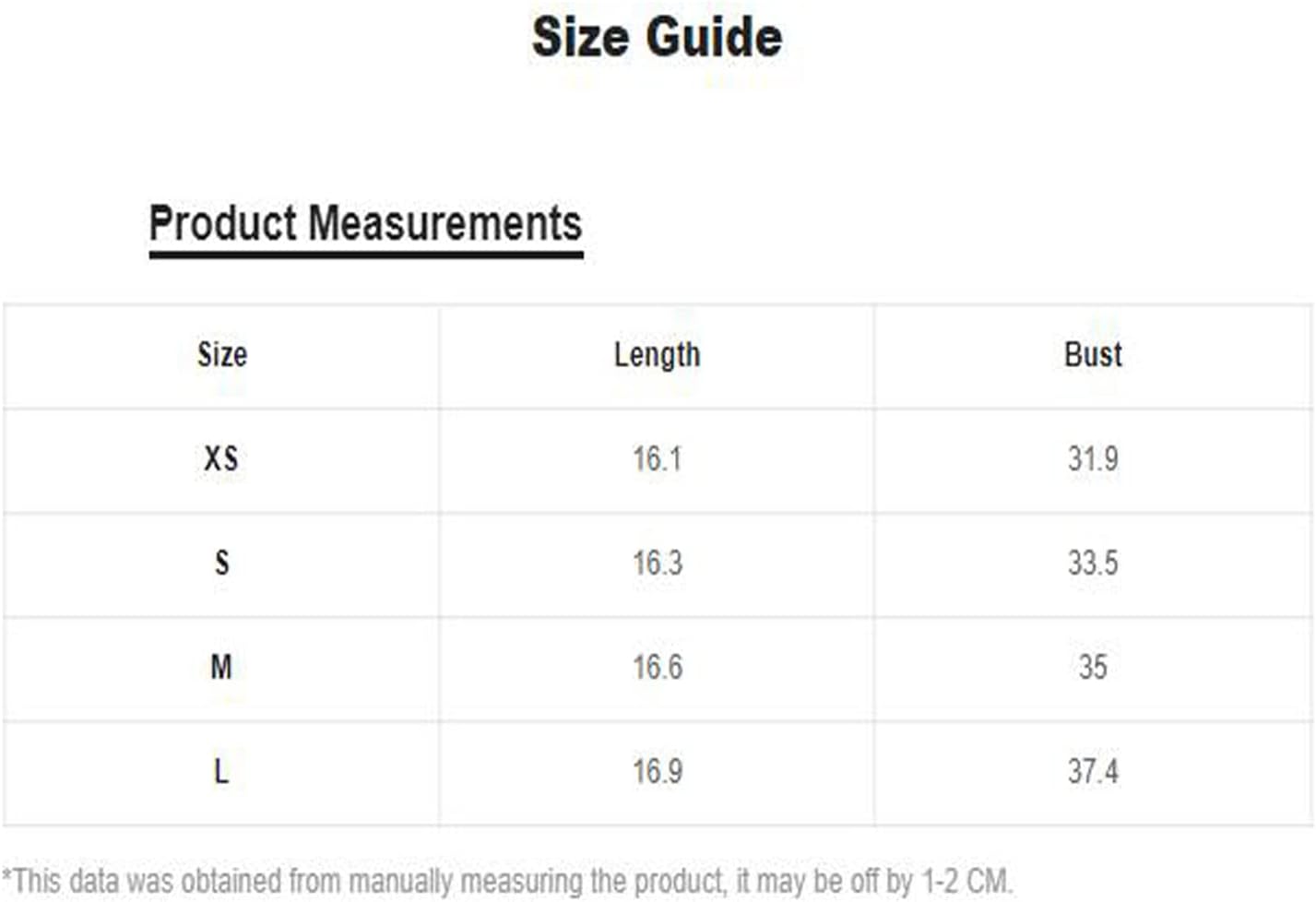Click the 37.4 bust value

pyautogui.click(x=1093, y=771)
